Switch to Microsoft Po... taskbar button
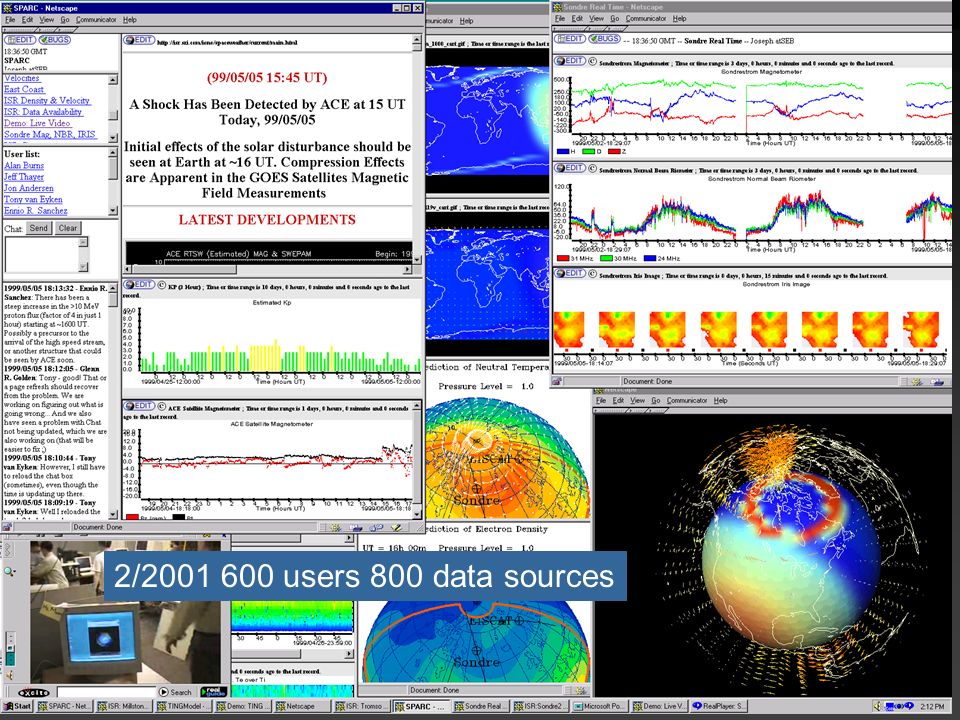This screenshot has width=960, height=720. coord(599,706)
